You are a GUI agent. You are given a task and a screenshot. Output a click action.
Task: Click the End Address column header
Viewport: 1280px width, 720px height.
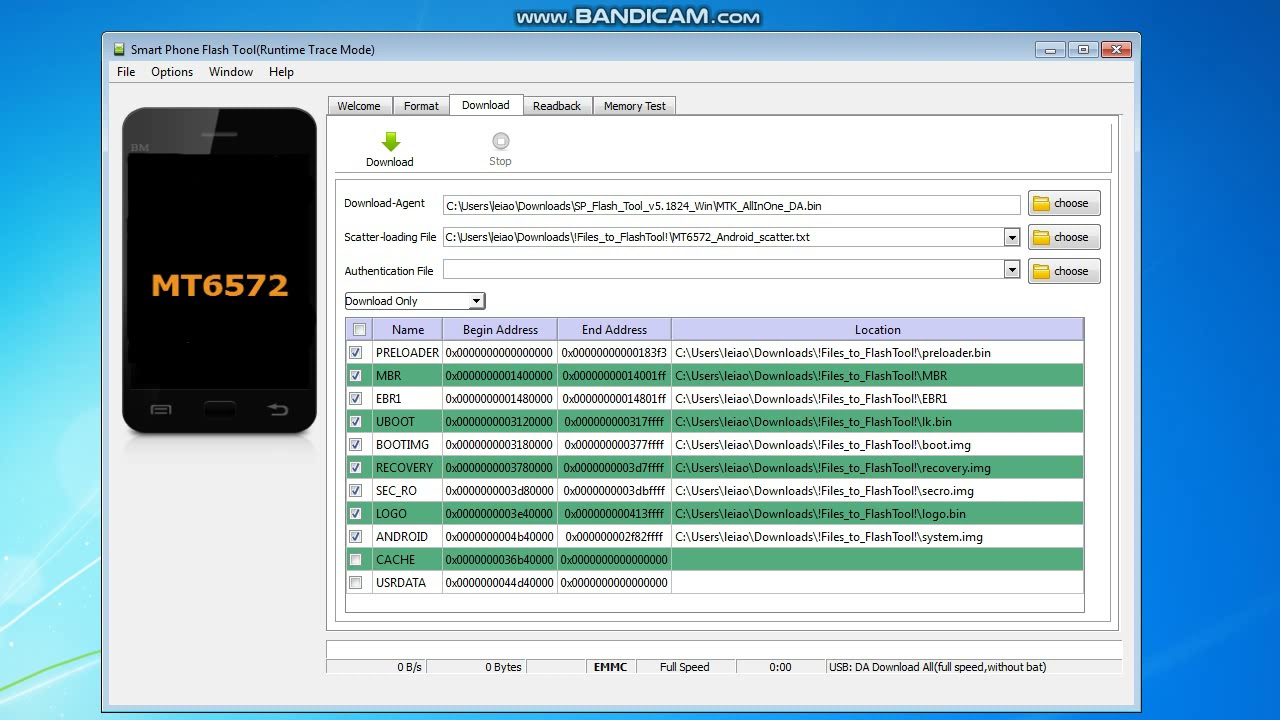click(614, 330)
